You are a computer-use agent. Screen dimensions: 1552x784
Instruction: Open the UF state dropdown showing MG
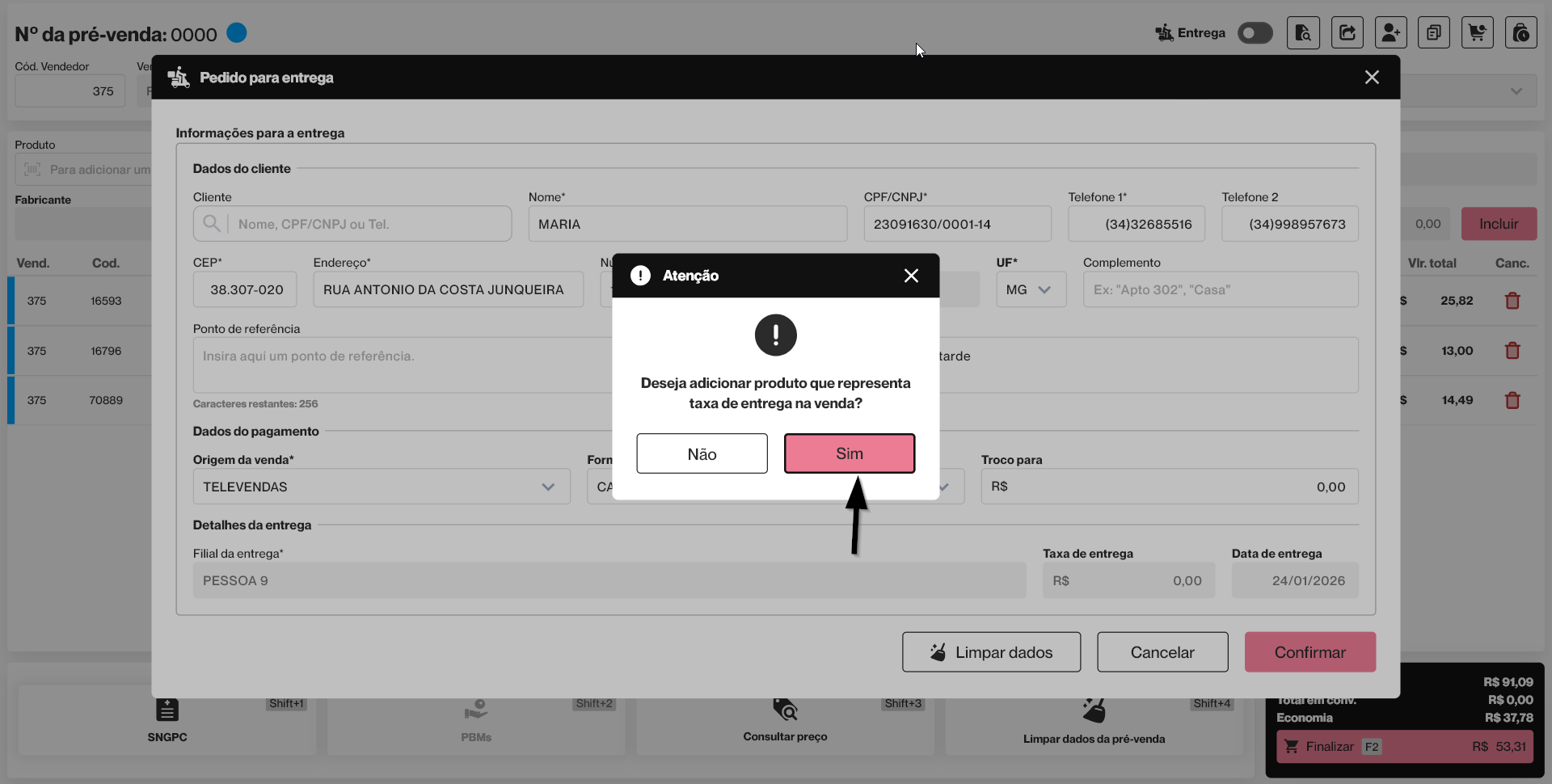(x=1031, y=289)
